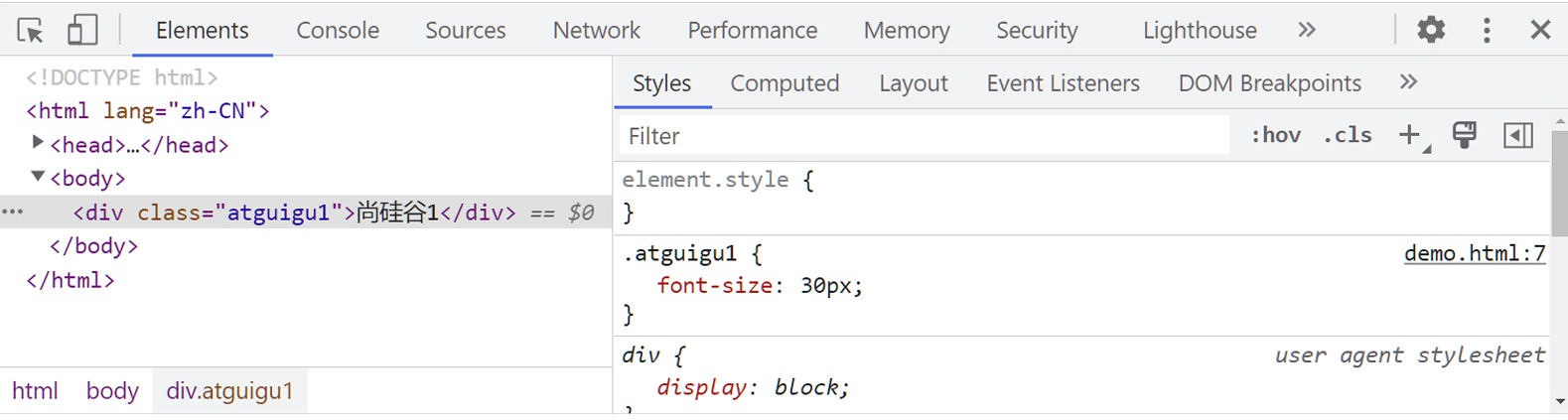Toggle the :hov element state button
Viewport: 1568px width, 420px height.
pos(1275,135)
